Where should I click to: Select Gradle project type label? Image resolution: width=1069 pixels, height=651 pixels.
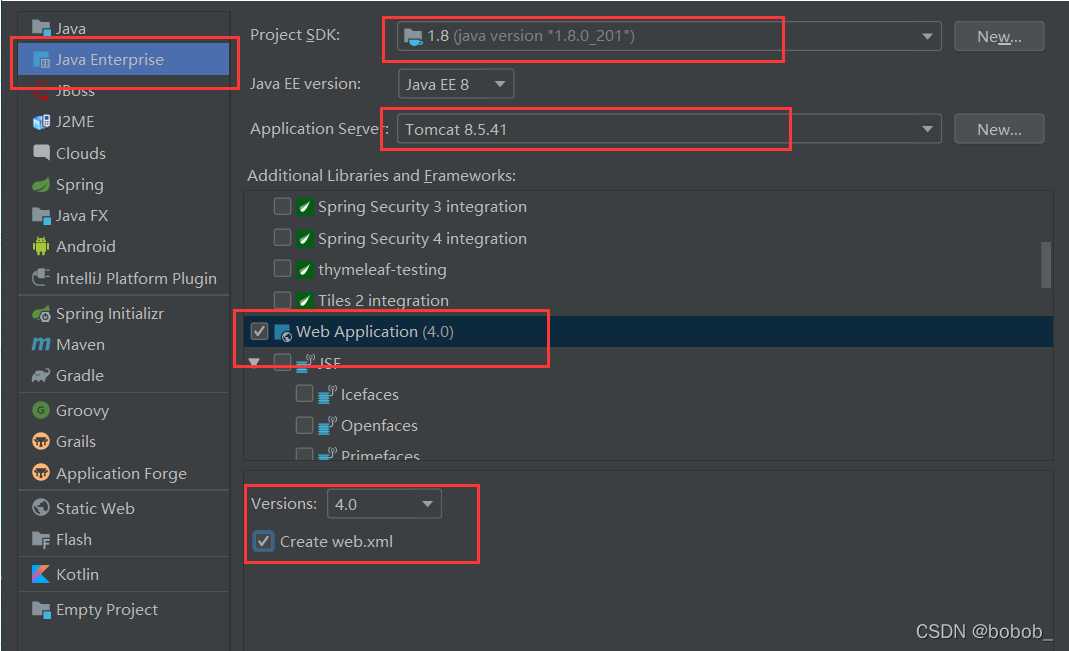(x=80, y=376)
